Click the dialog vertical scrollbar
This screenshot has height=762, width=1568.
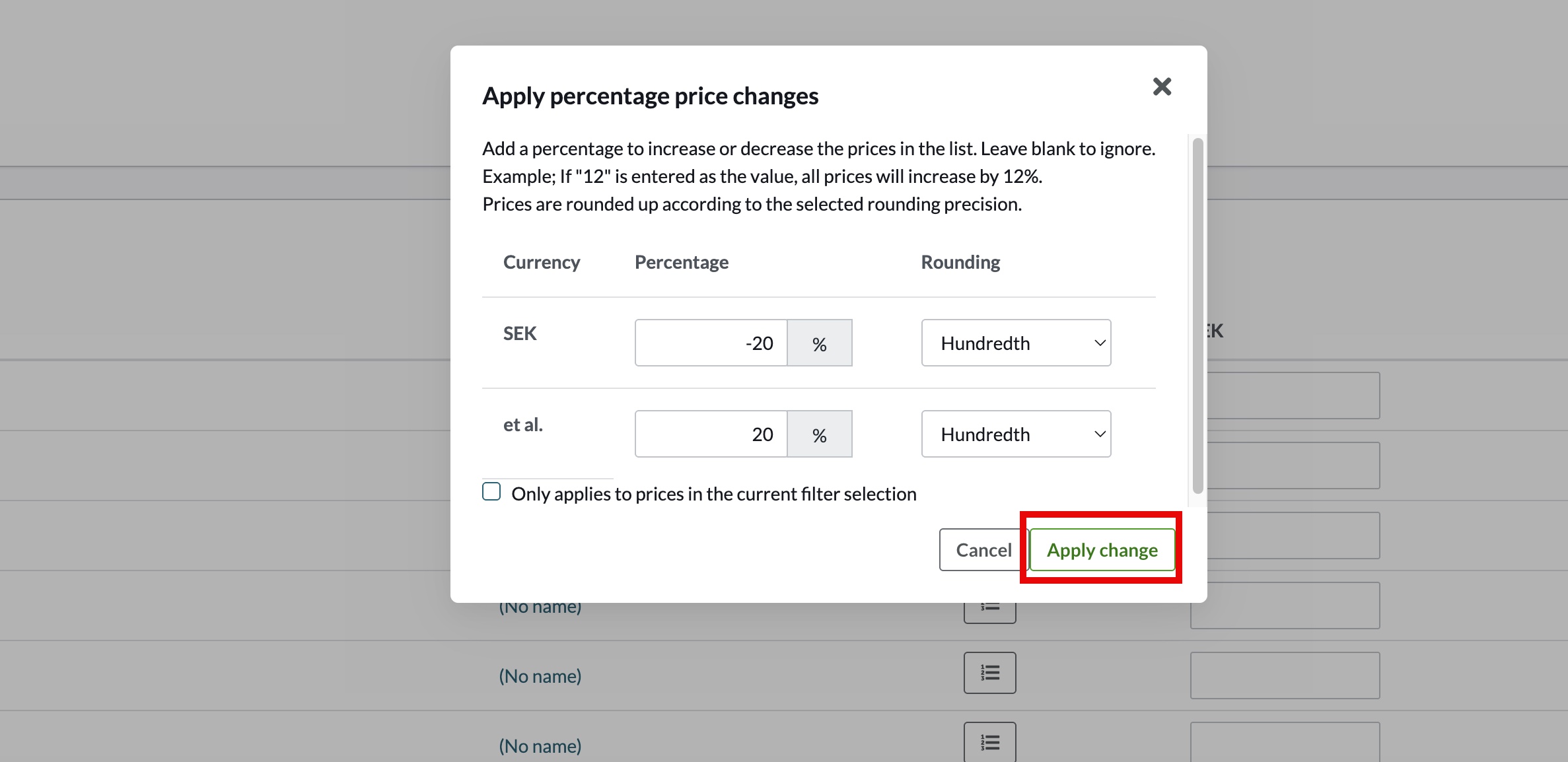[x=1197, y=316]
